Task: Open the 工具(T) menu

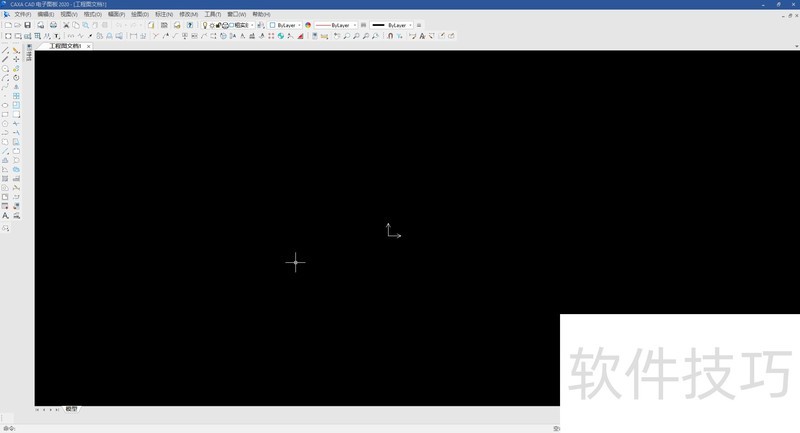Action: [213, 14]
